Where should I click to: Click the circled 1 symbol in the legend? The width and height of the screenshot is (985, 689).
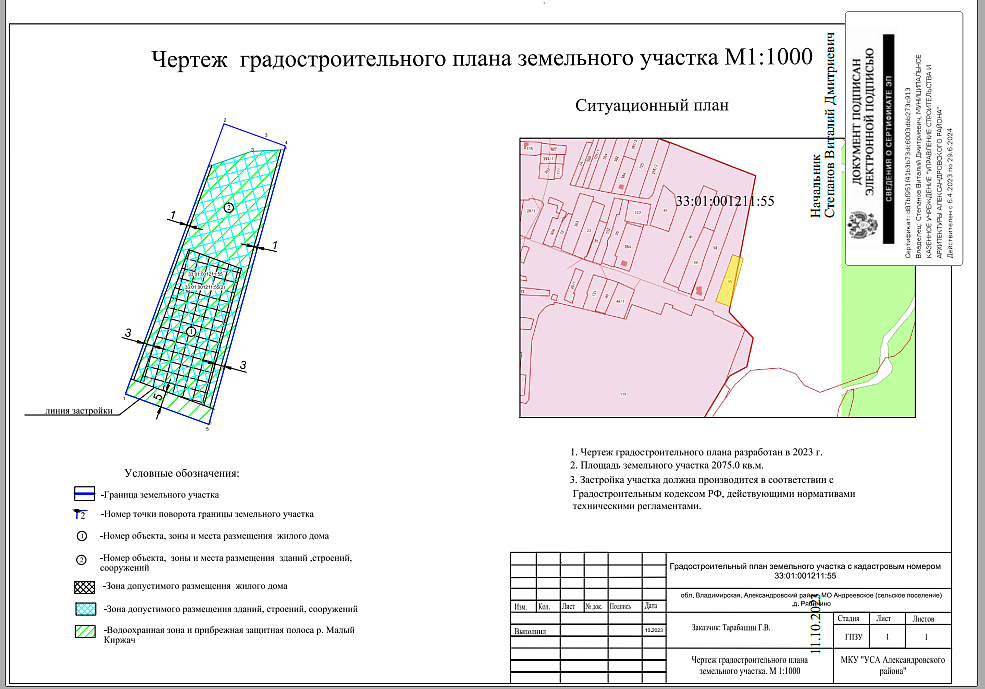[81, 536]
